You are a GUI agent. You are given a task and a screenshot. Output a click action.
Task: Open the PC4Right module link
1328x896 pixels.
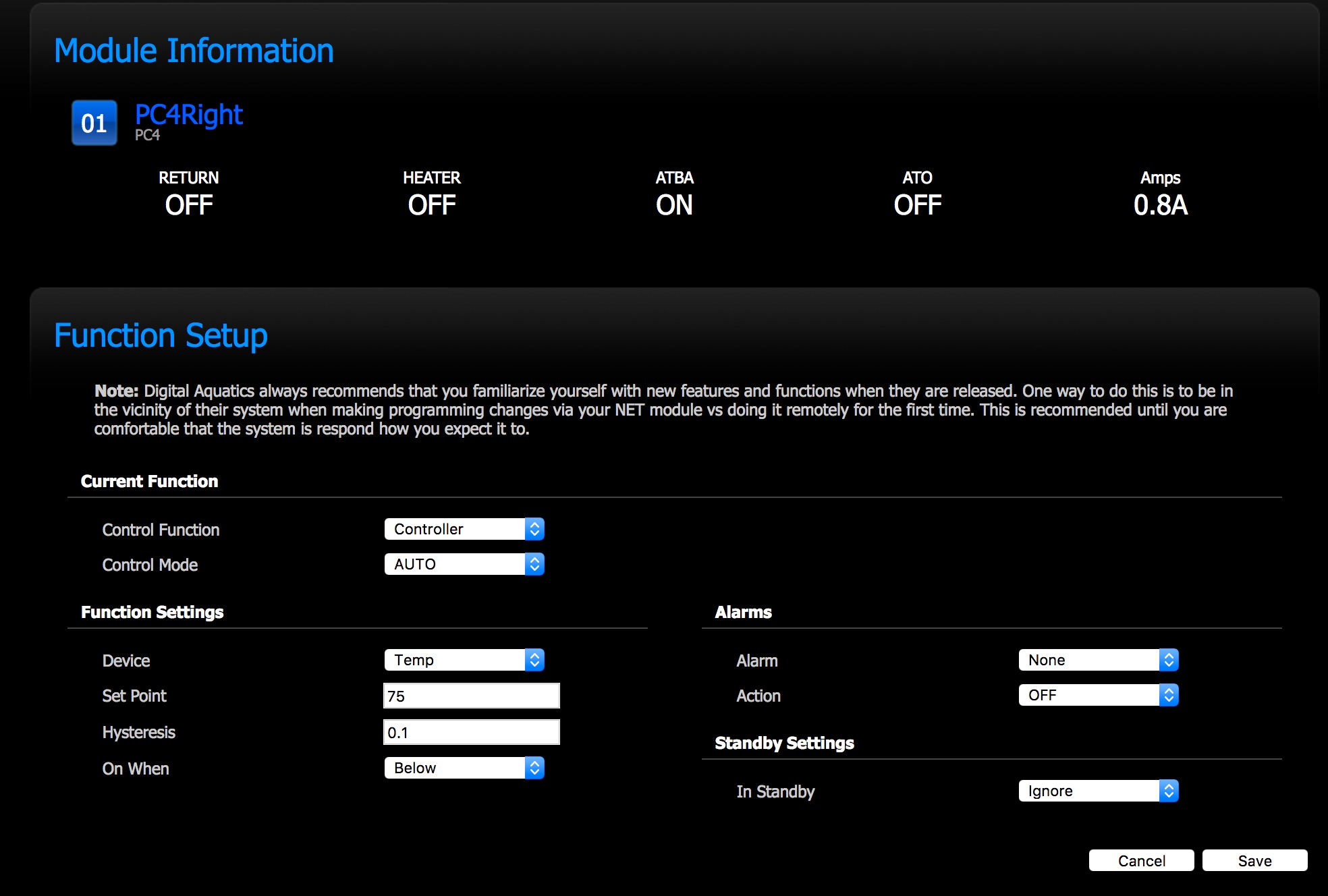(x=188, y=115)
